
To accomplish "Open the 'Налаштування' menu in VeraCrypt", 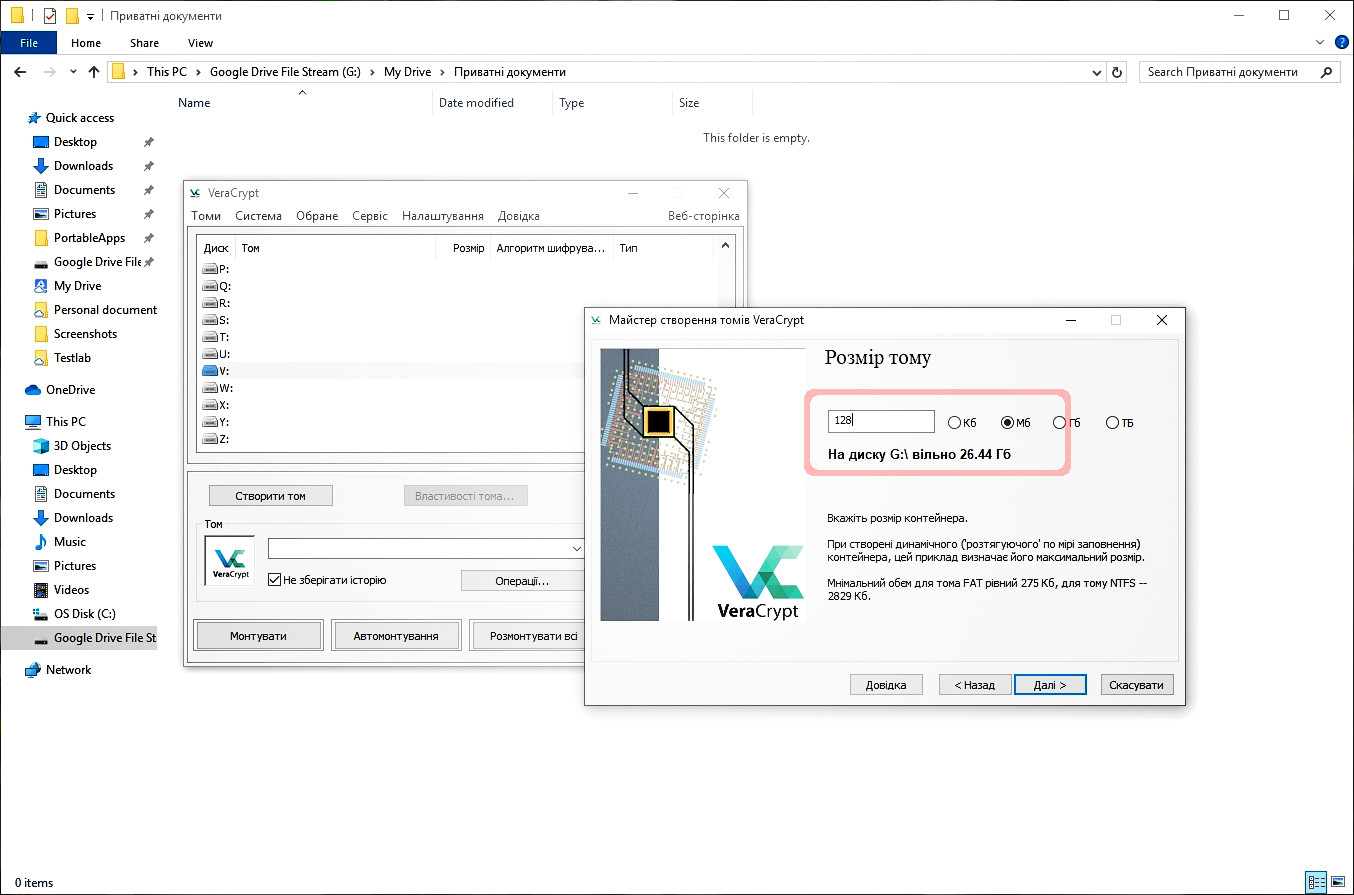I will coord(443,216).
